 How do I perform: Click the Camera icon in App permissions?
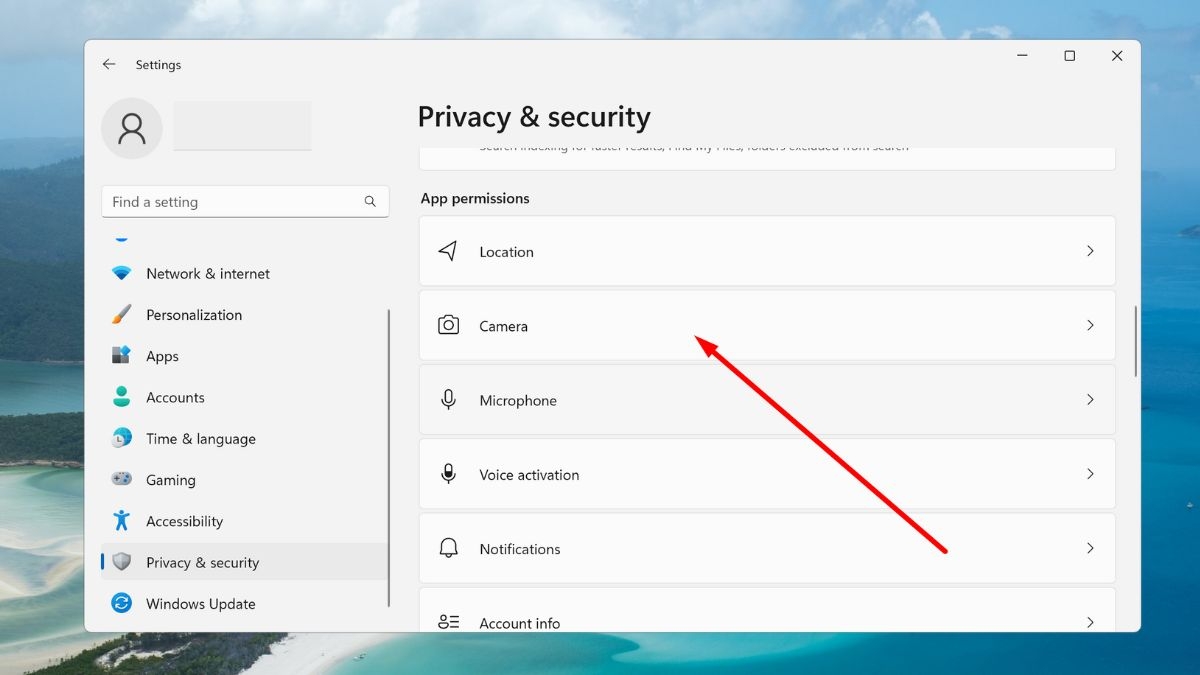(x=448, y=325)
